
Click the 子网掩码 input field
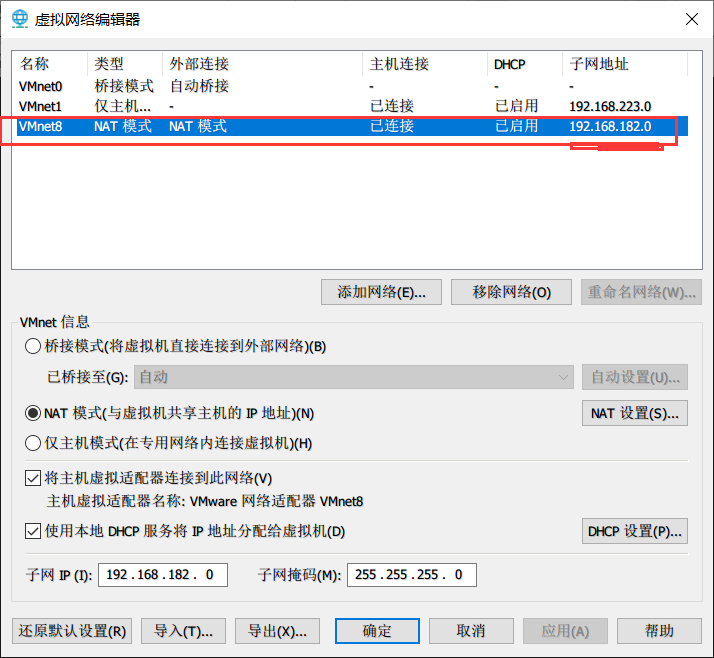[x=412, y=575]
